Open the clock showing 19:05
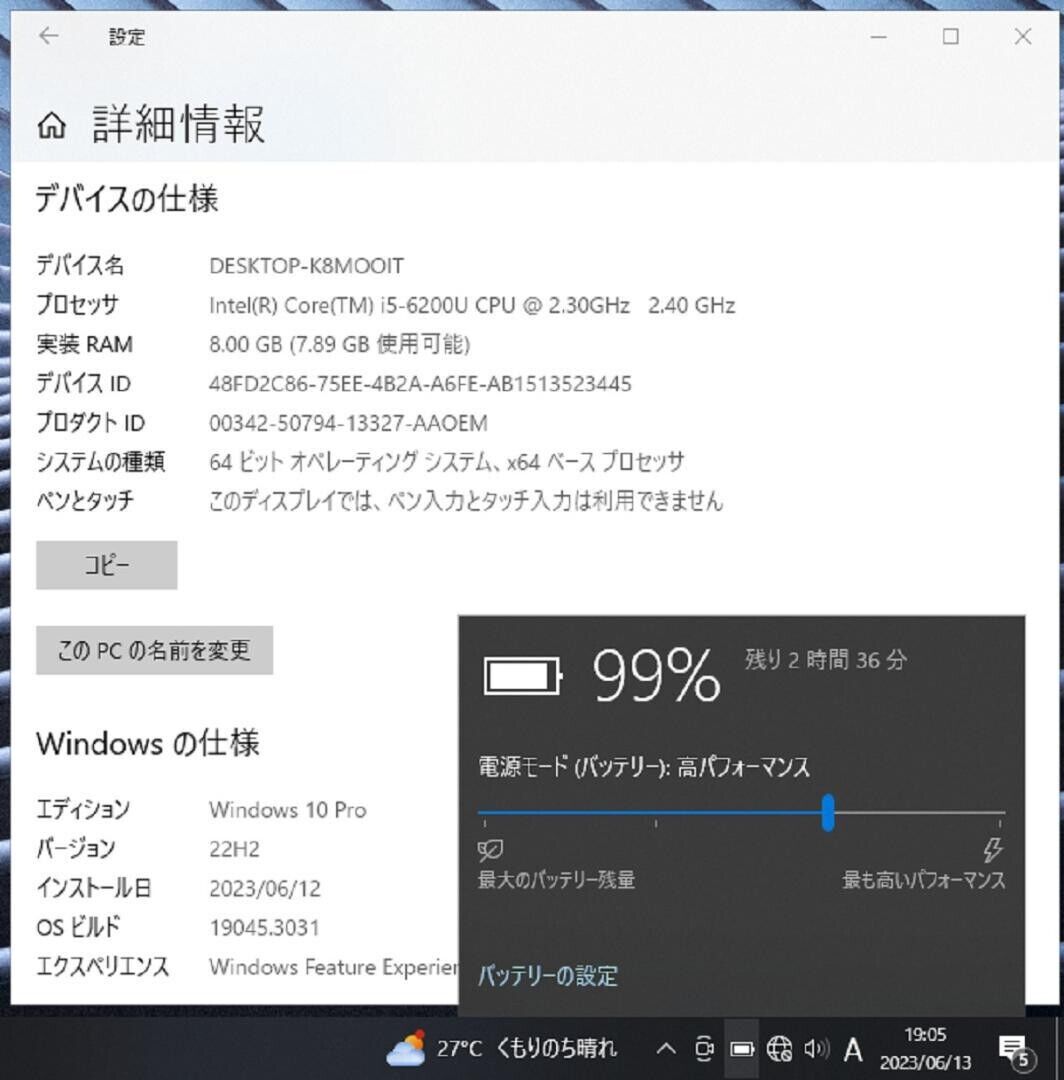 tap(925, 1048)
